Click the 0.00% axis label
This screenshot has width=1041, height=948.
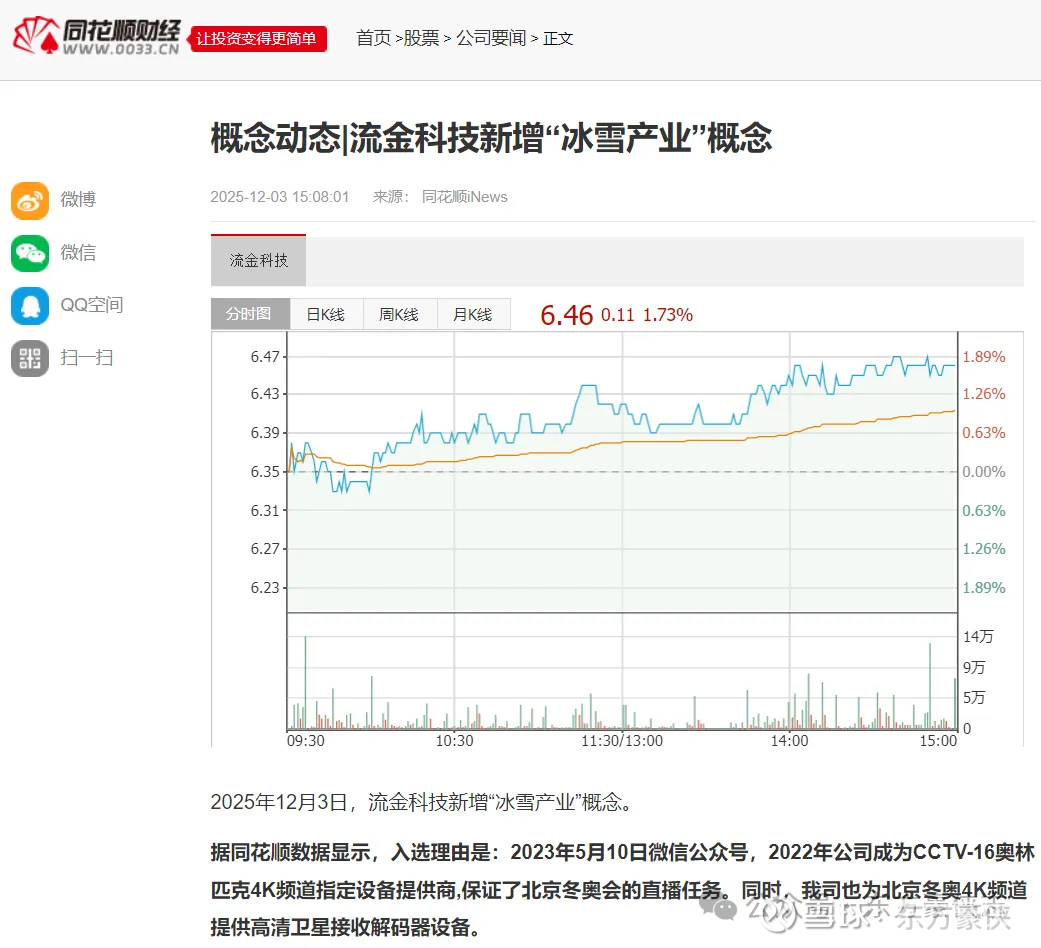pos(984,472)
